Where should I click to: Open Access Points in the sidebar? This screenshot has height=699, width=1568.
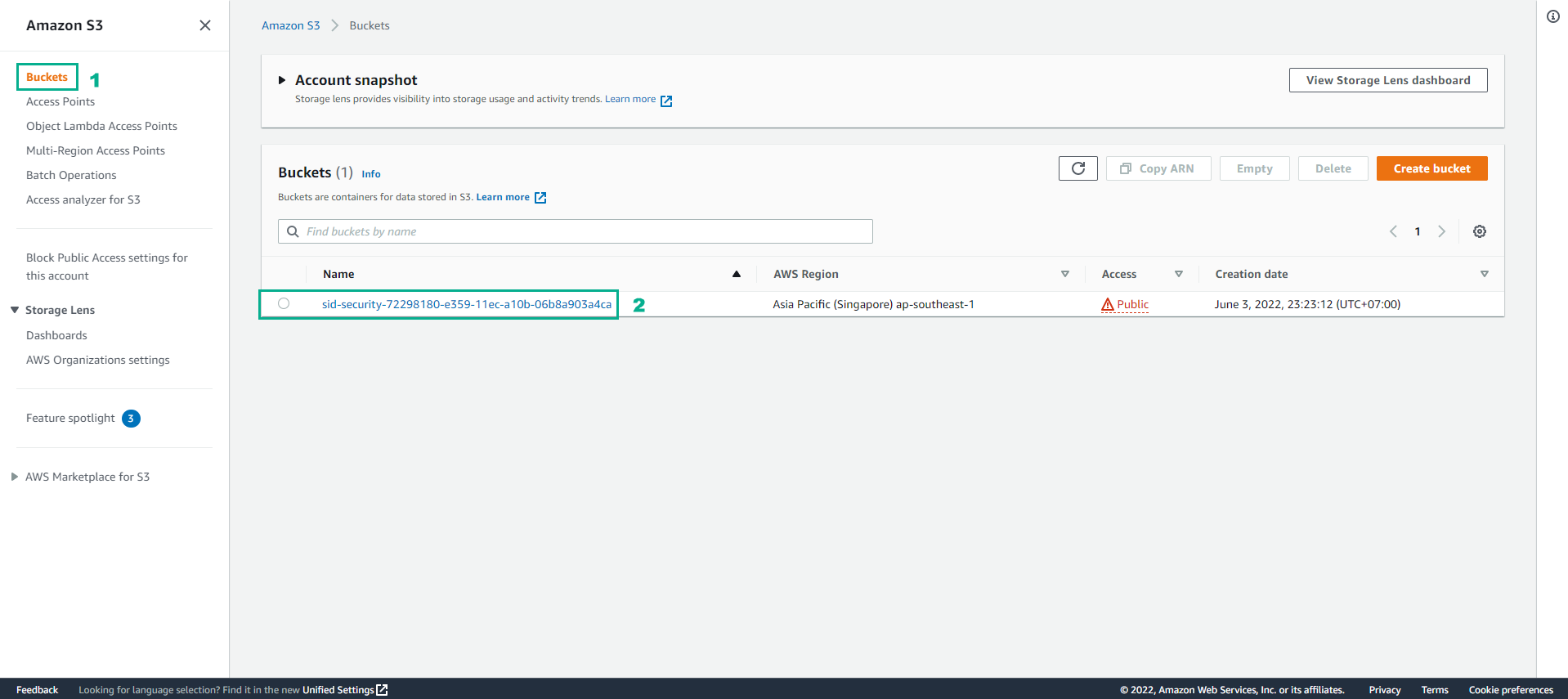[x=60, y=101]
